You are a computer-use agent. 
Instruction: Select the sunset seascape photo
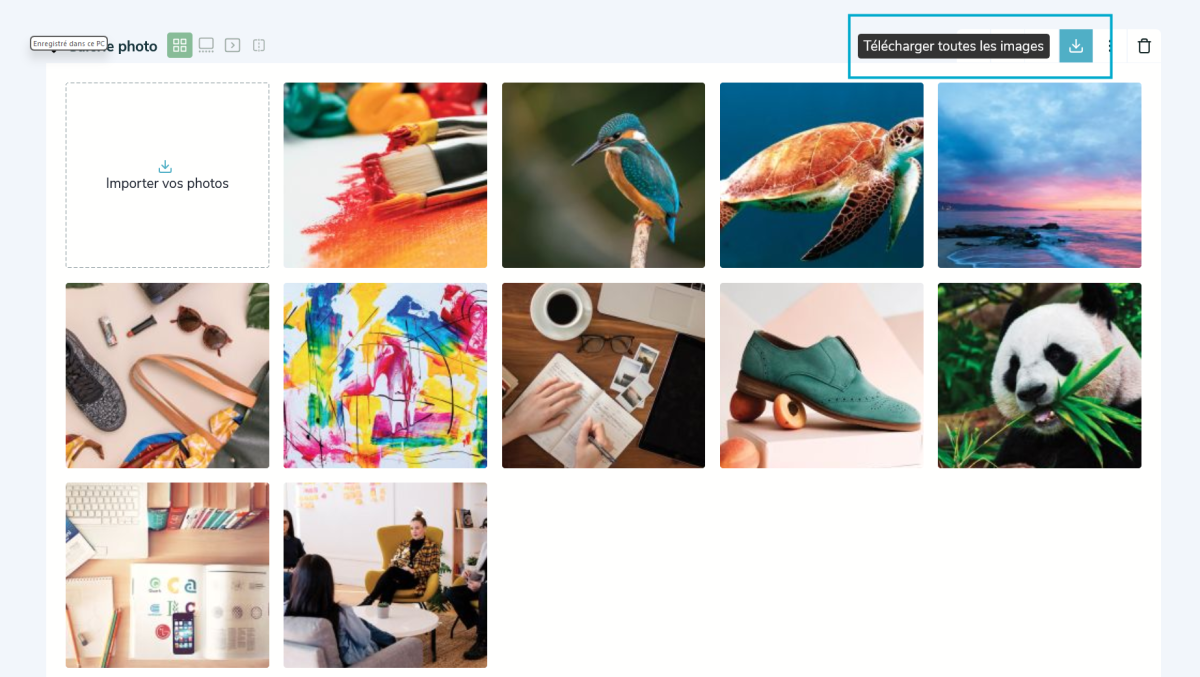tap(1039, 175)
